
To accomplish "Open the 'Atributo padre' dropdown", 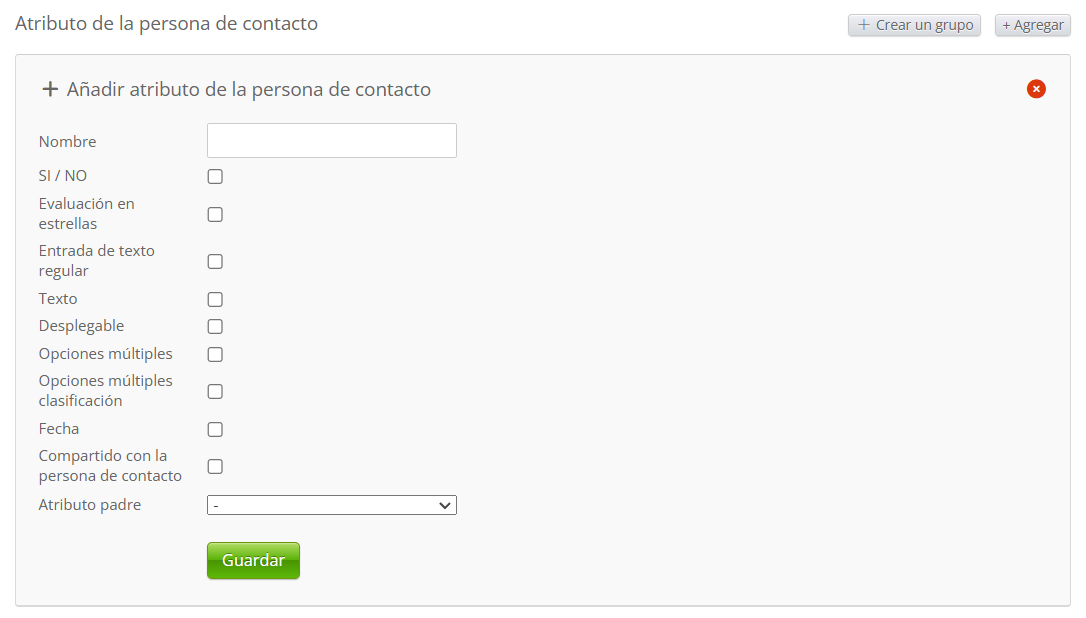I will pyautogui.click(x=331, y=505).
